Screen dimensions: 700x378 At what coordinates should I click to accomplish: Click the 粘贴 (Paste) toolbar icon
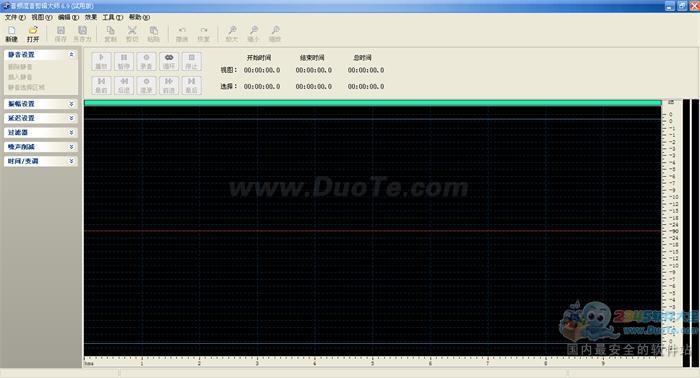click(154, 34)
